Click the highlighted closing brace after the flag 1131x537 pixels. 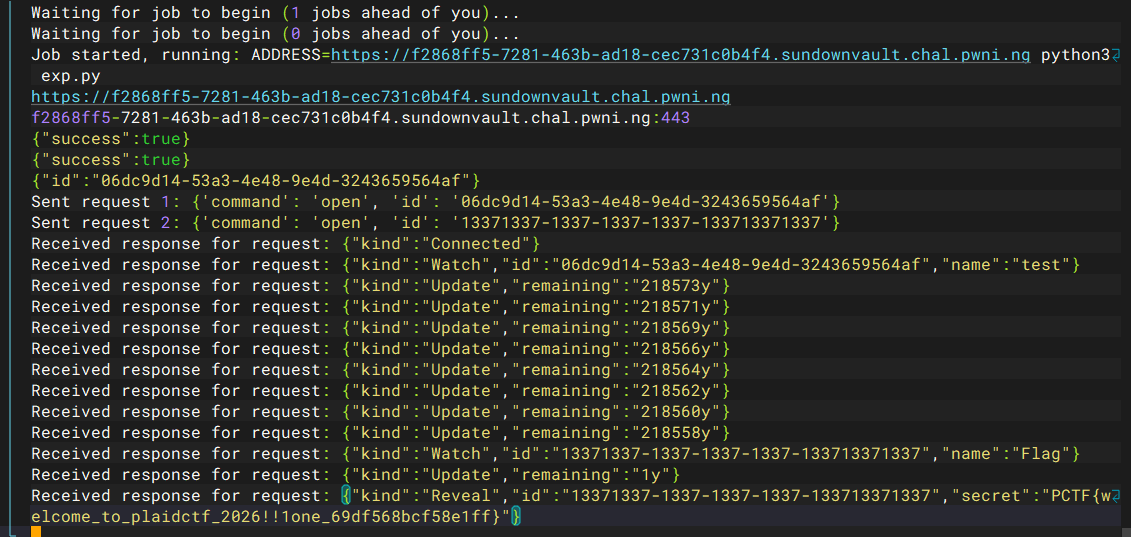pyautogui.click(x=516, y=517)
